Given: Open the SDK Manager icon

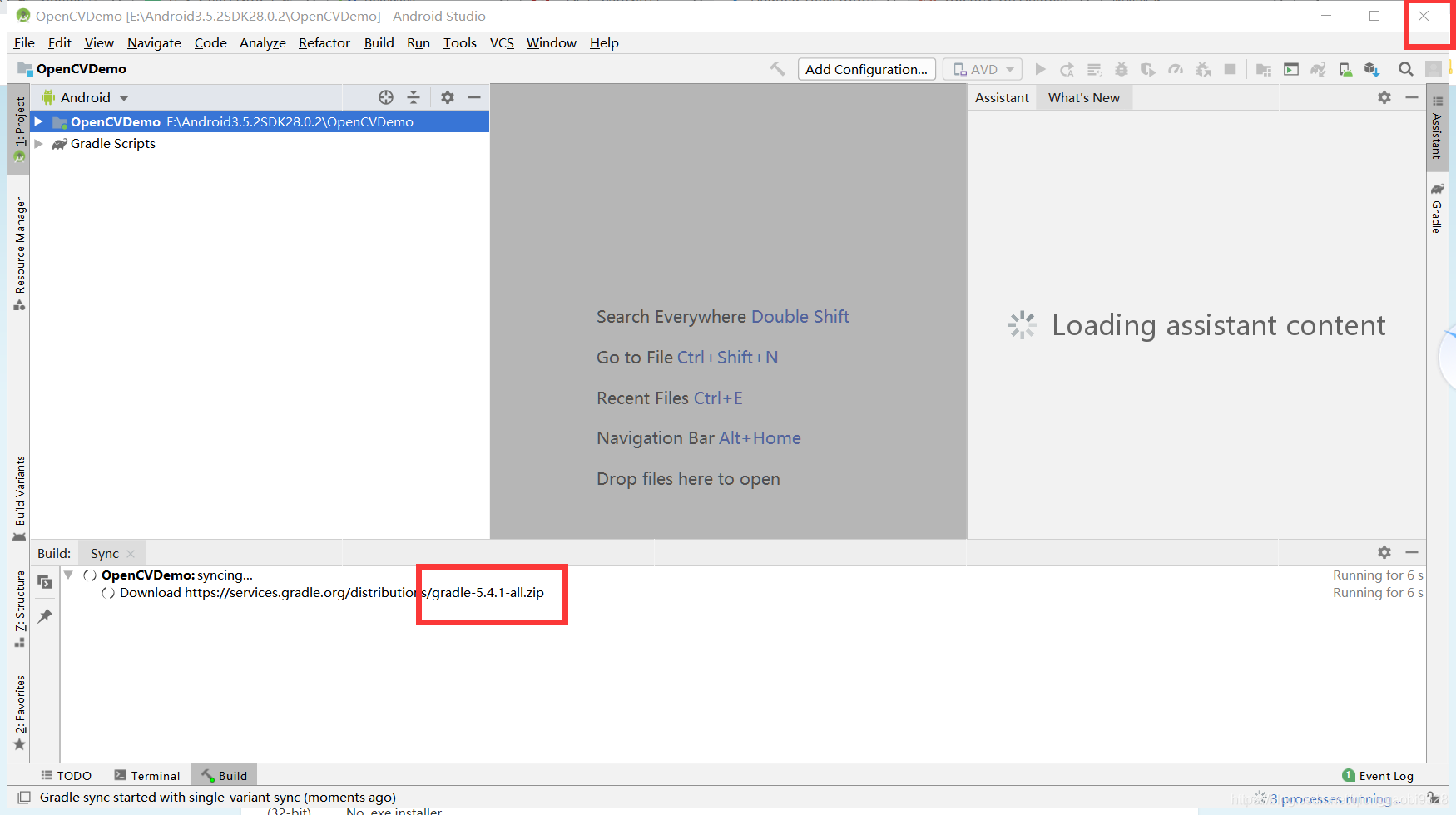Looking at the screenshot, I should (1372, 69).
